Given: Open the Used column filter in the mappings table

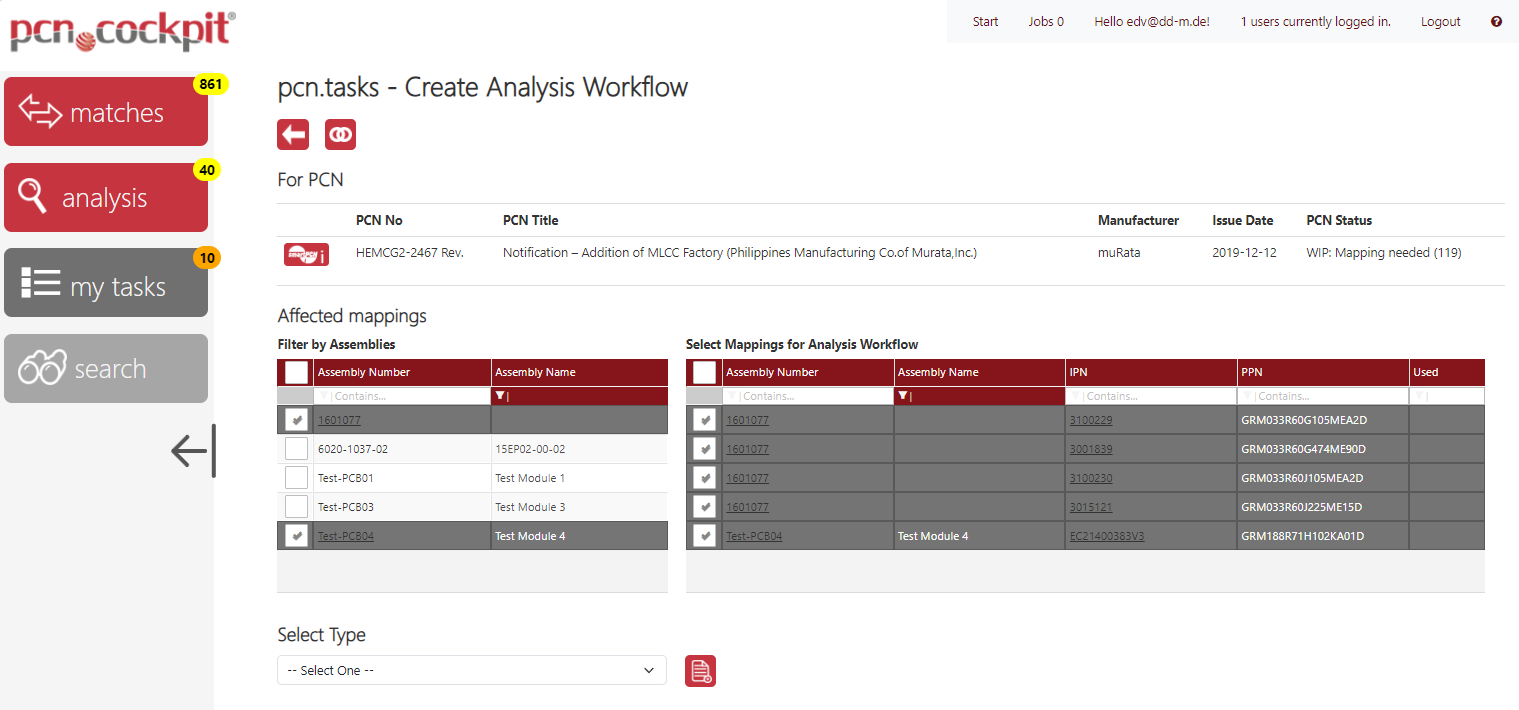Looking at the screenshot, I should [1417, 396].
